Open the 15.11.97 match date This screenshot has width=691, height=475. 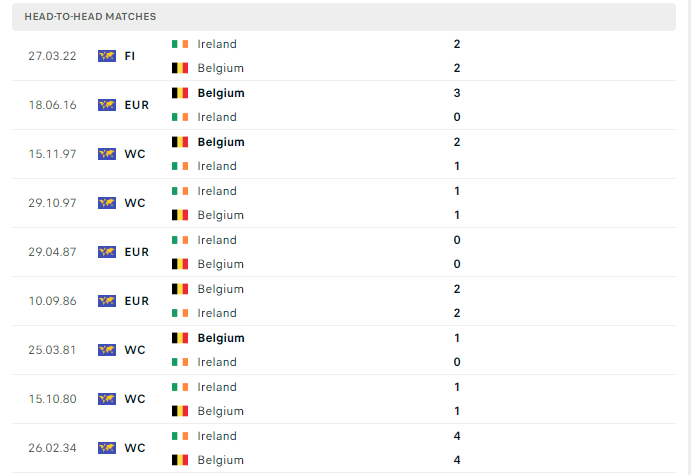pyautogui.click(x=52, y=154)
